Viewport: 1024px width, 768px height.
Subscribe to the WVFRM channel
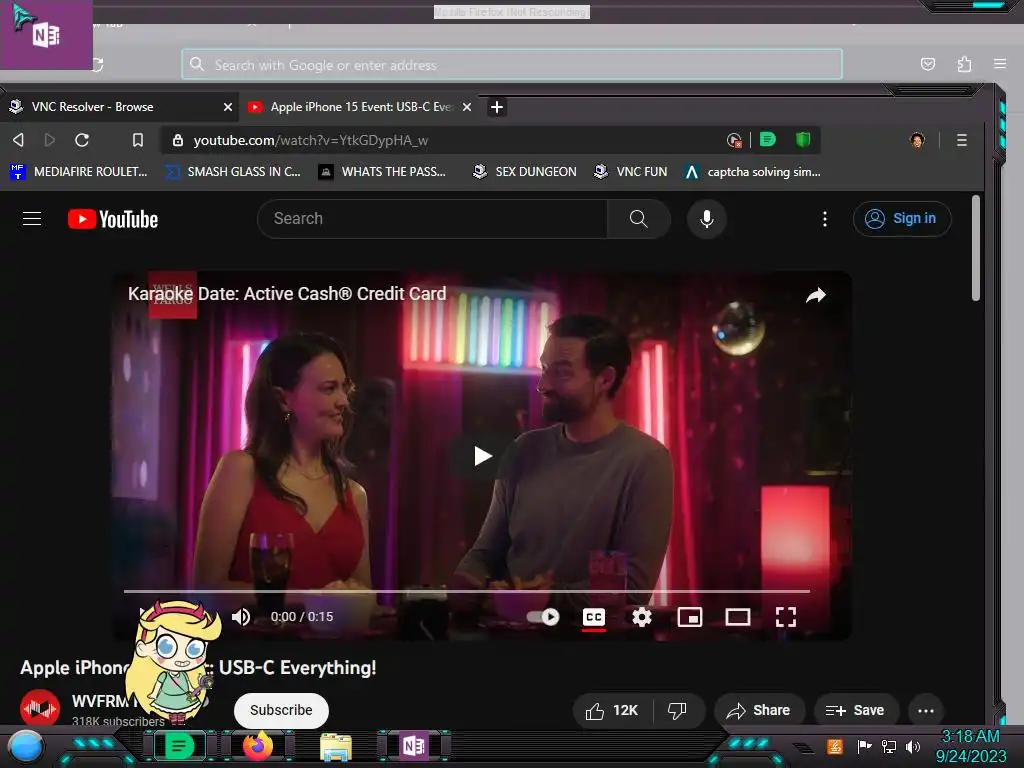click(x=281, y=711)
